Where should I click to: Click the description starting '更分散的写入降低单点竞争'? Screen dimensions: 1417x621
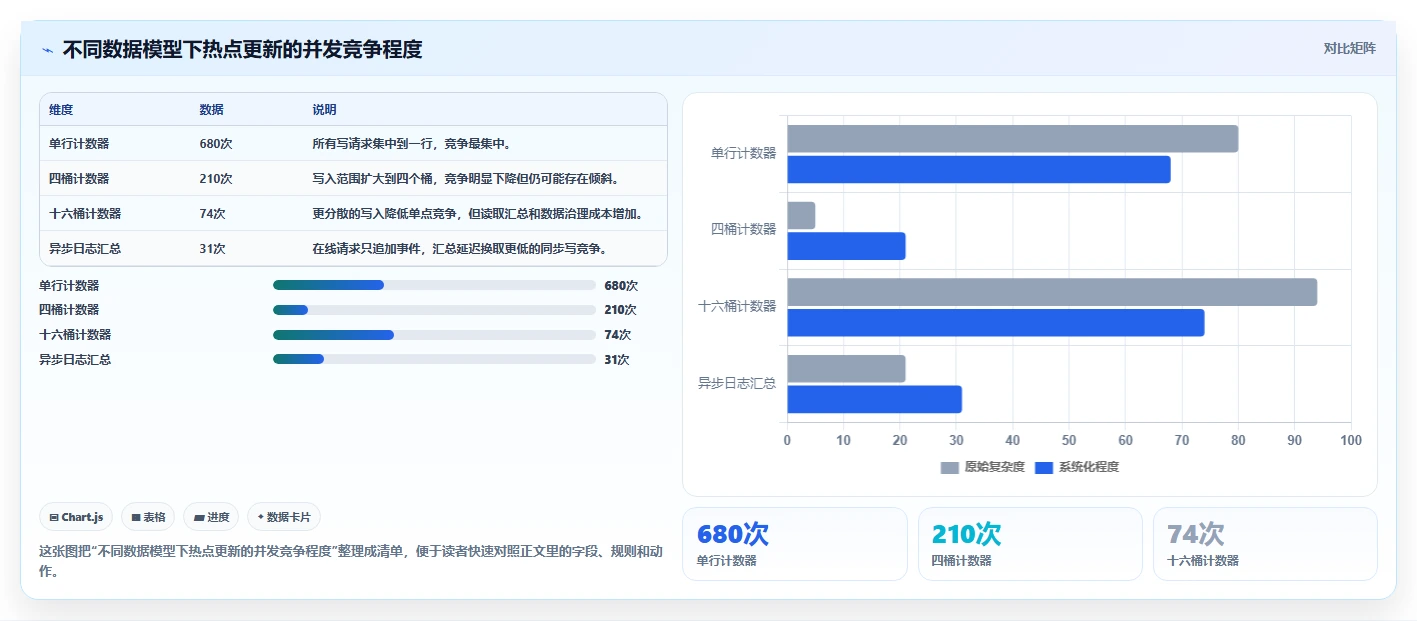(x=477, y=214)
